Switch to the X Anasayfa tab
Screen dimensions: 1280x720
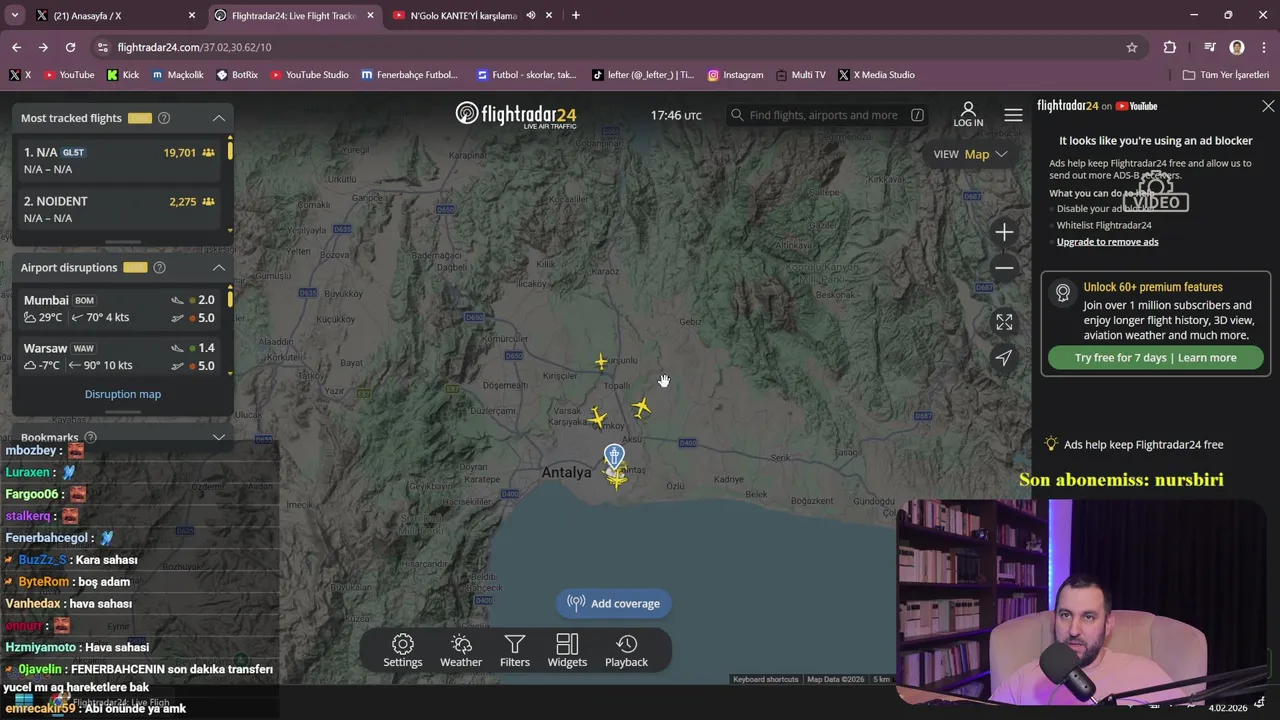click(x=115, y=15)
